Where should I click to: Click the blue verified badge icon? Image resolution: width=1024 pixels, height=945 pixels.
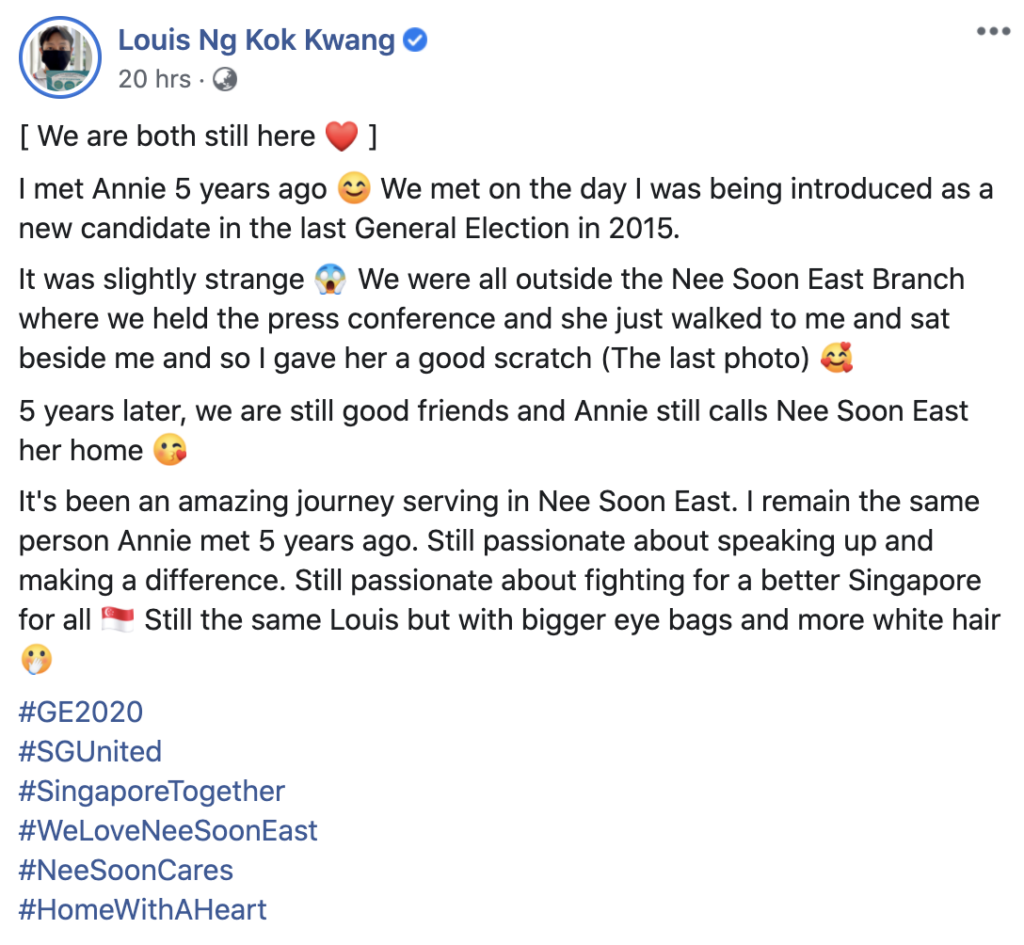pos(413,40)
